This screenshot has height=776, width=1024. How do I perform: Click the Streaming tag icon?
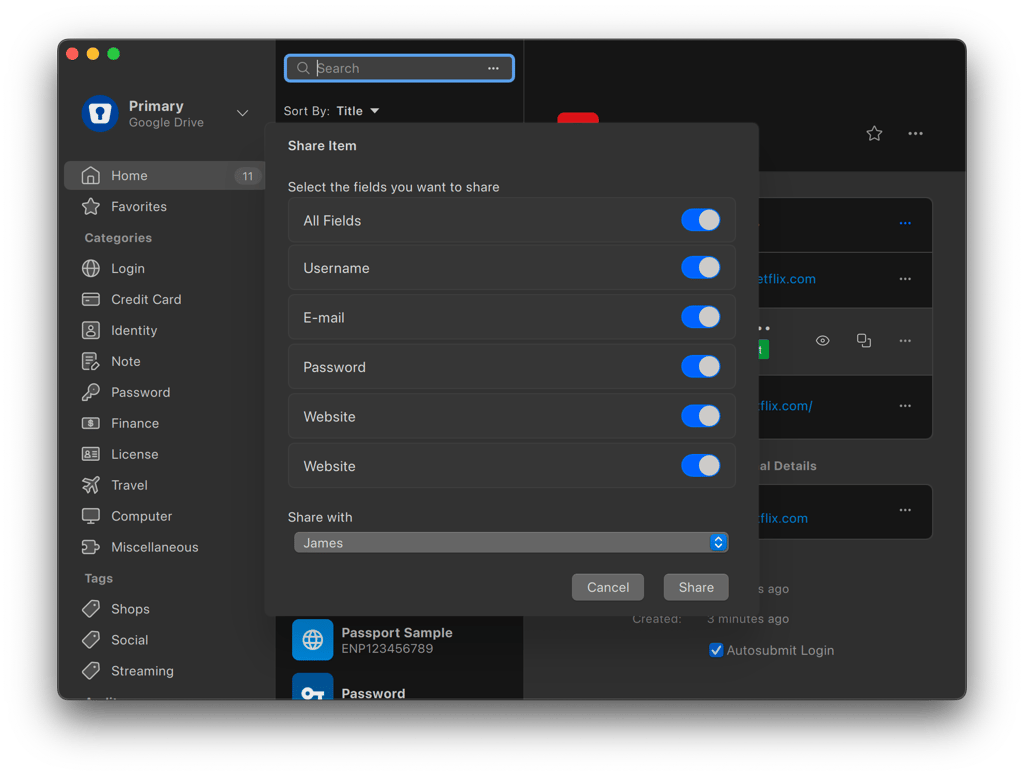coord(91,671)
